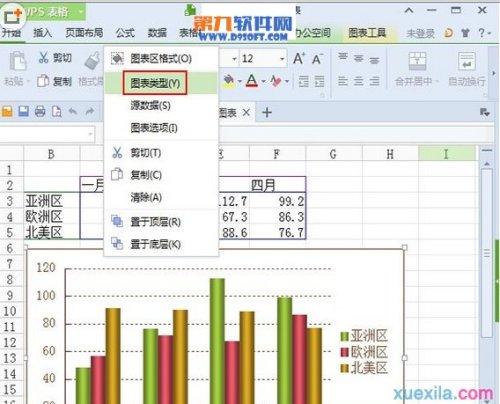Click column header G

(x=333, y=154)
